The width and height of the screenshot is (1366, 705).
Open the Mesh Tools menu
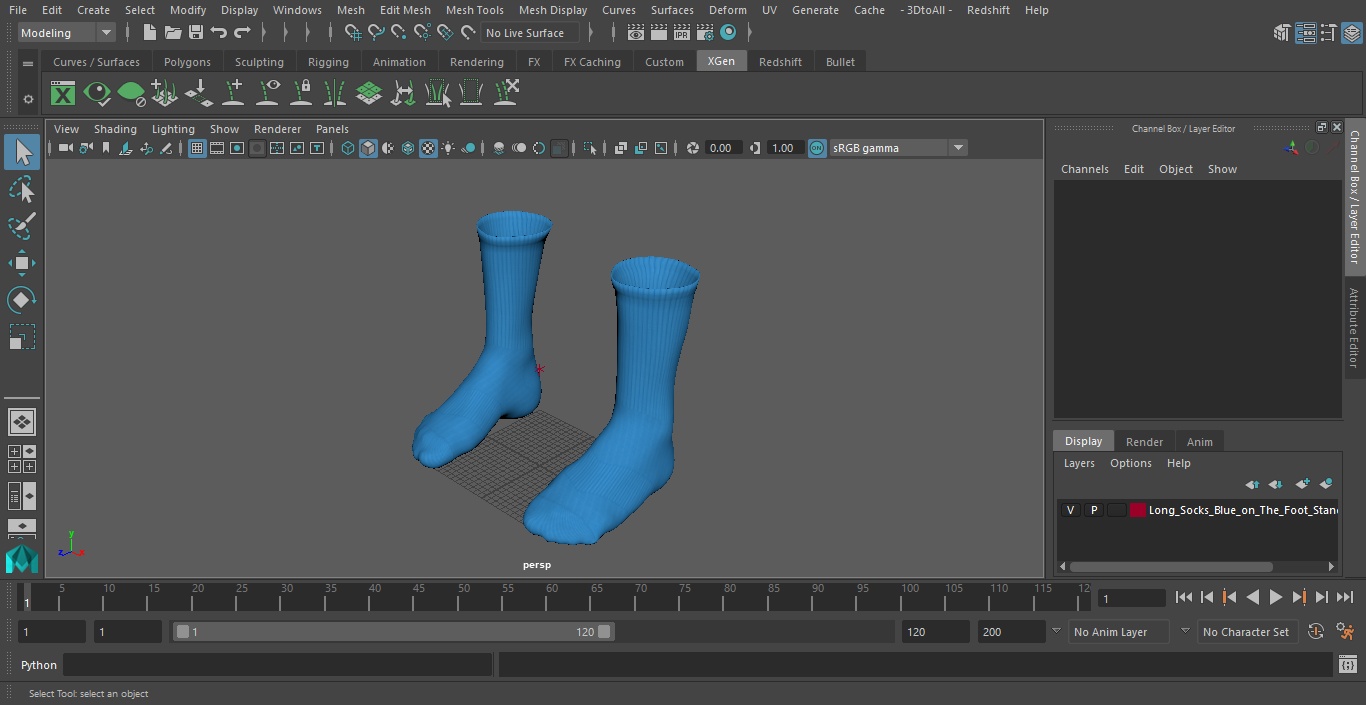click(x=474, y=10)
